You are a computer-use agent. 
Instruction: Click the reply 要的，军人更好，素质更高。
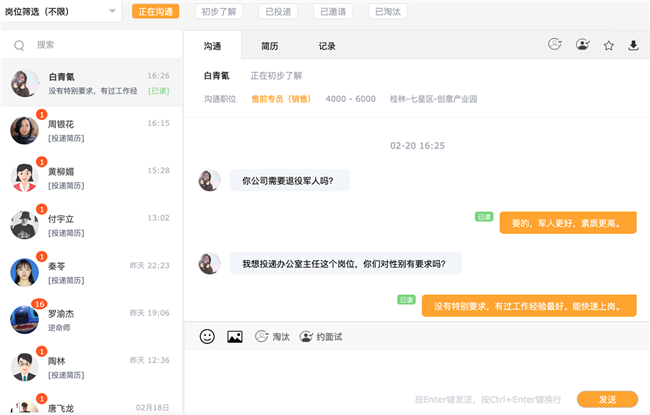point(568,223)
